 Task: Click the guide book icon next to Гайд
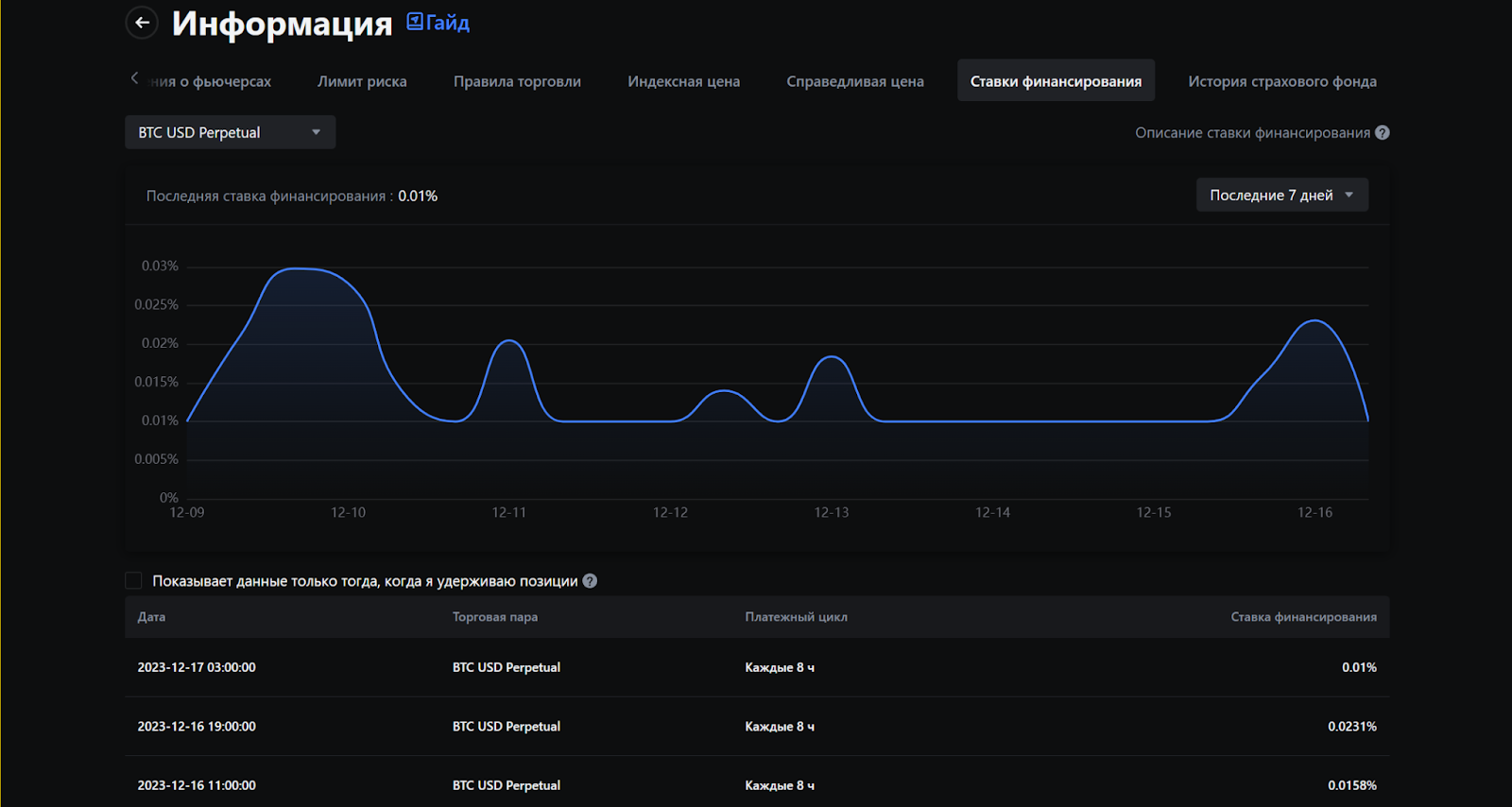click(414, 22)
